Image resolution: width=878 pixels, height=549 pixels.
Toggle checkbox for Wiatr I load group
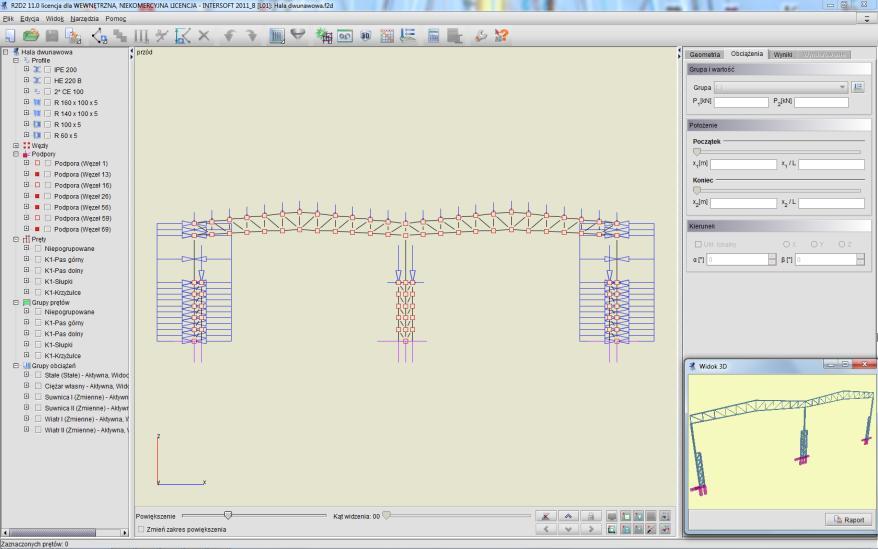coord(38,419)
